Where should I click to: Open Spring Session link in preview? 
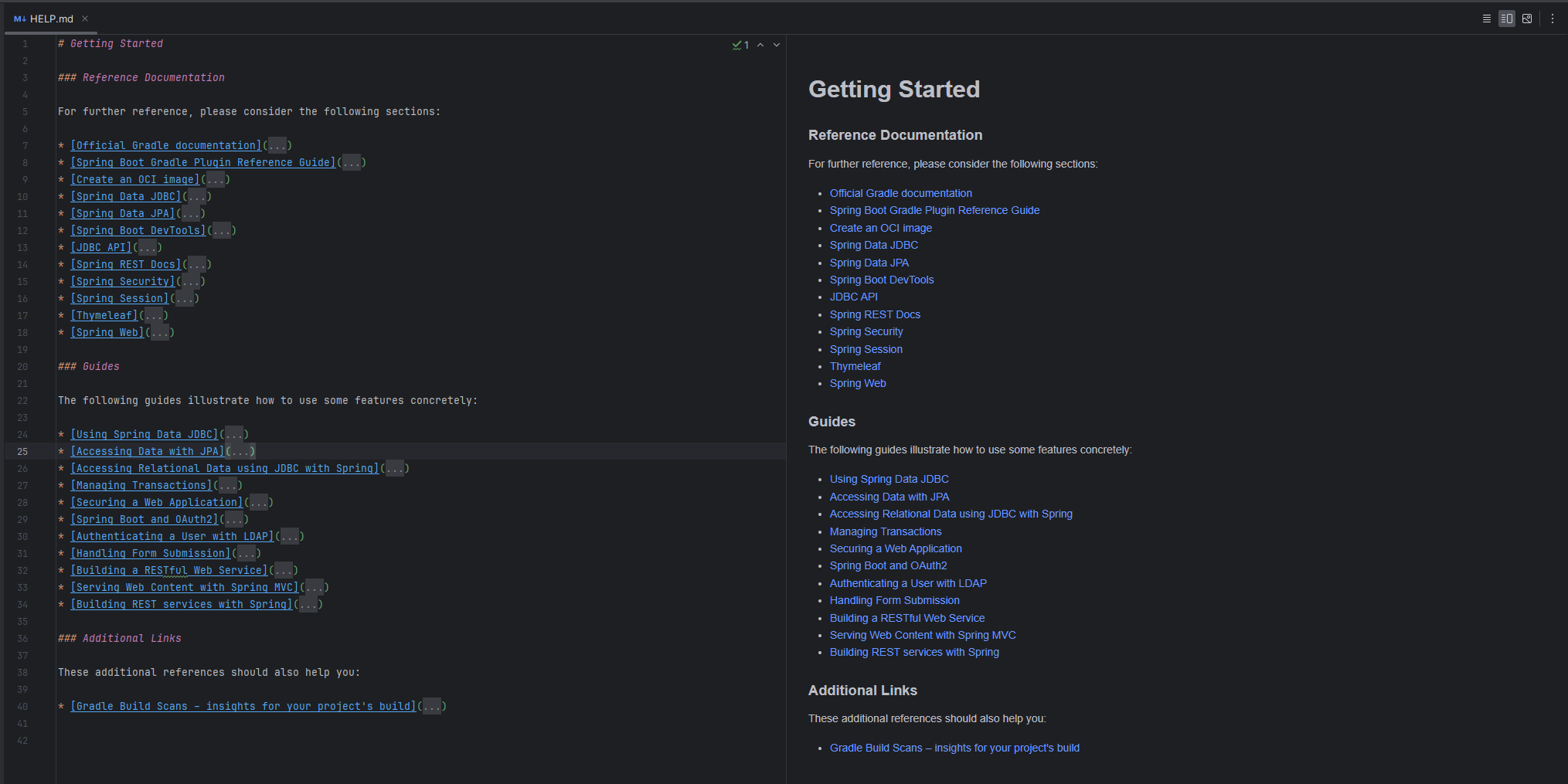(x=866, y=349)
